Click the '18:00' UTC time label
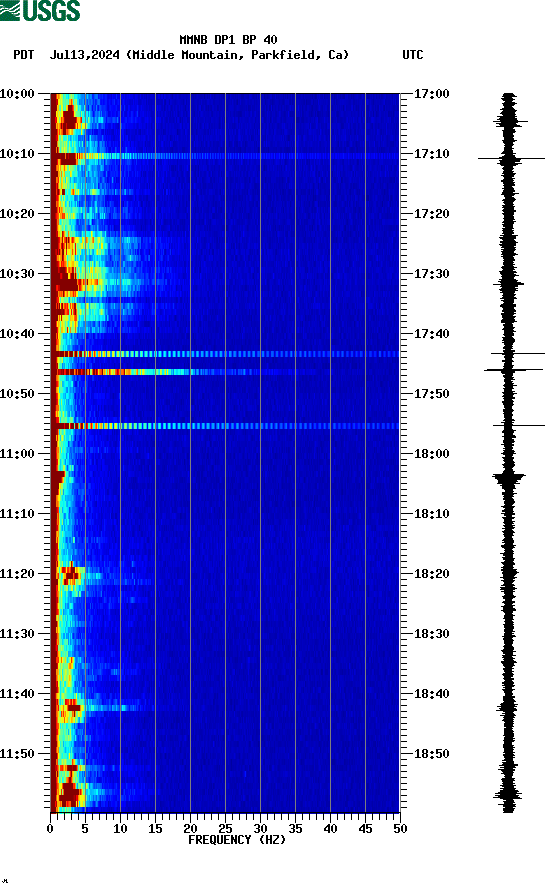 point(431,454)
